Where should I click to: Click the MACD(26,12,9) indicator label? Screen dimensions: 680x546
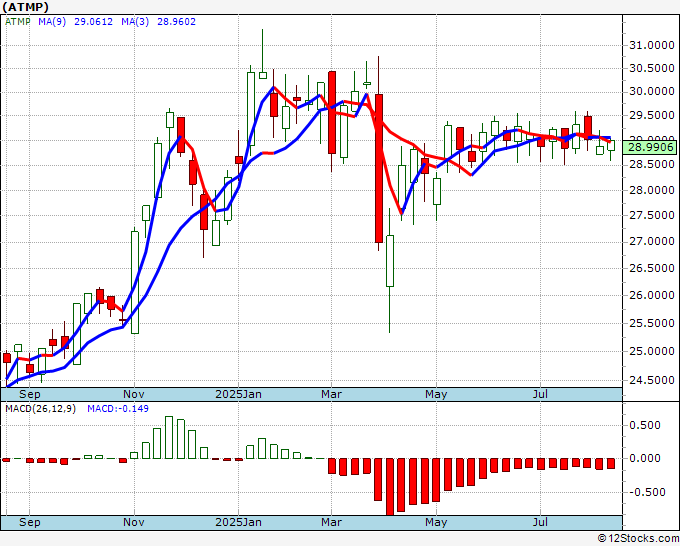[x=40, y=409]
